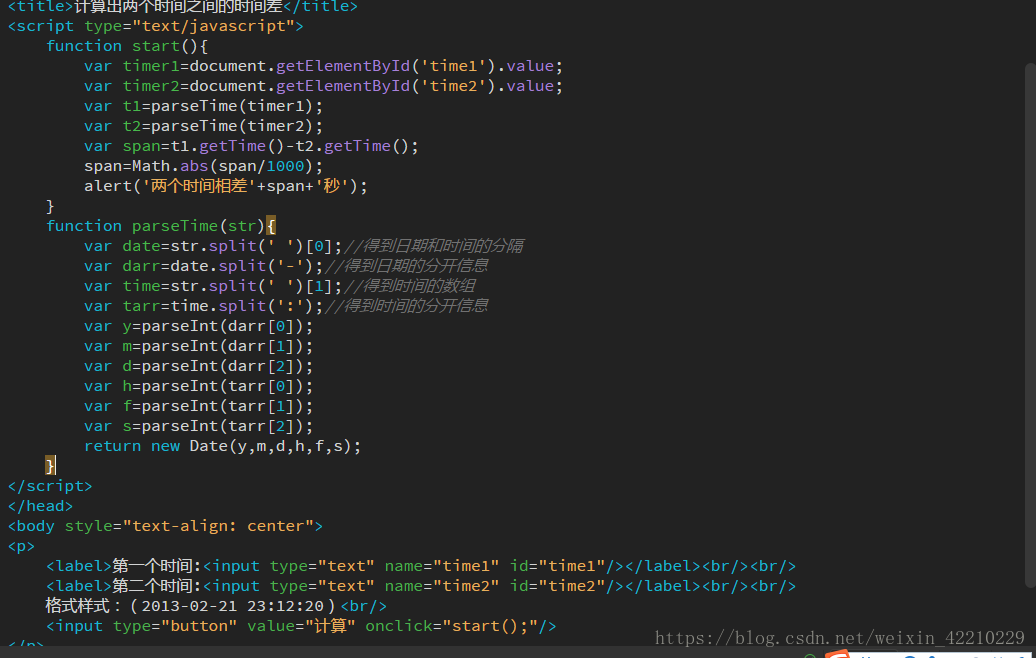Screen dimensions: 1036x658
Task: Click the 'var m=parseInt(darr[1]);' line
Action: [198, 346]
